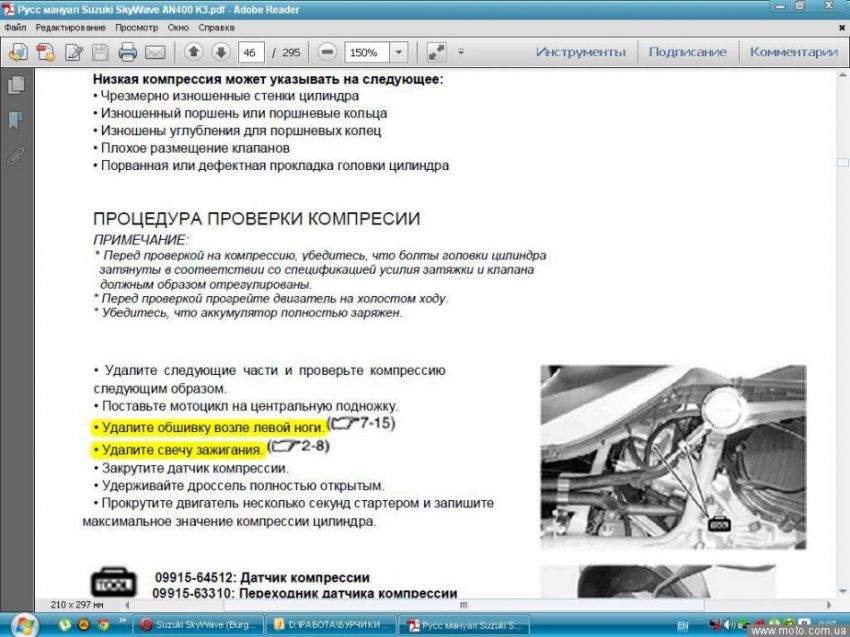Click the horizontal scrollbar left arrow
850x637 pixels.
point(127,604)
